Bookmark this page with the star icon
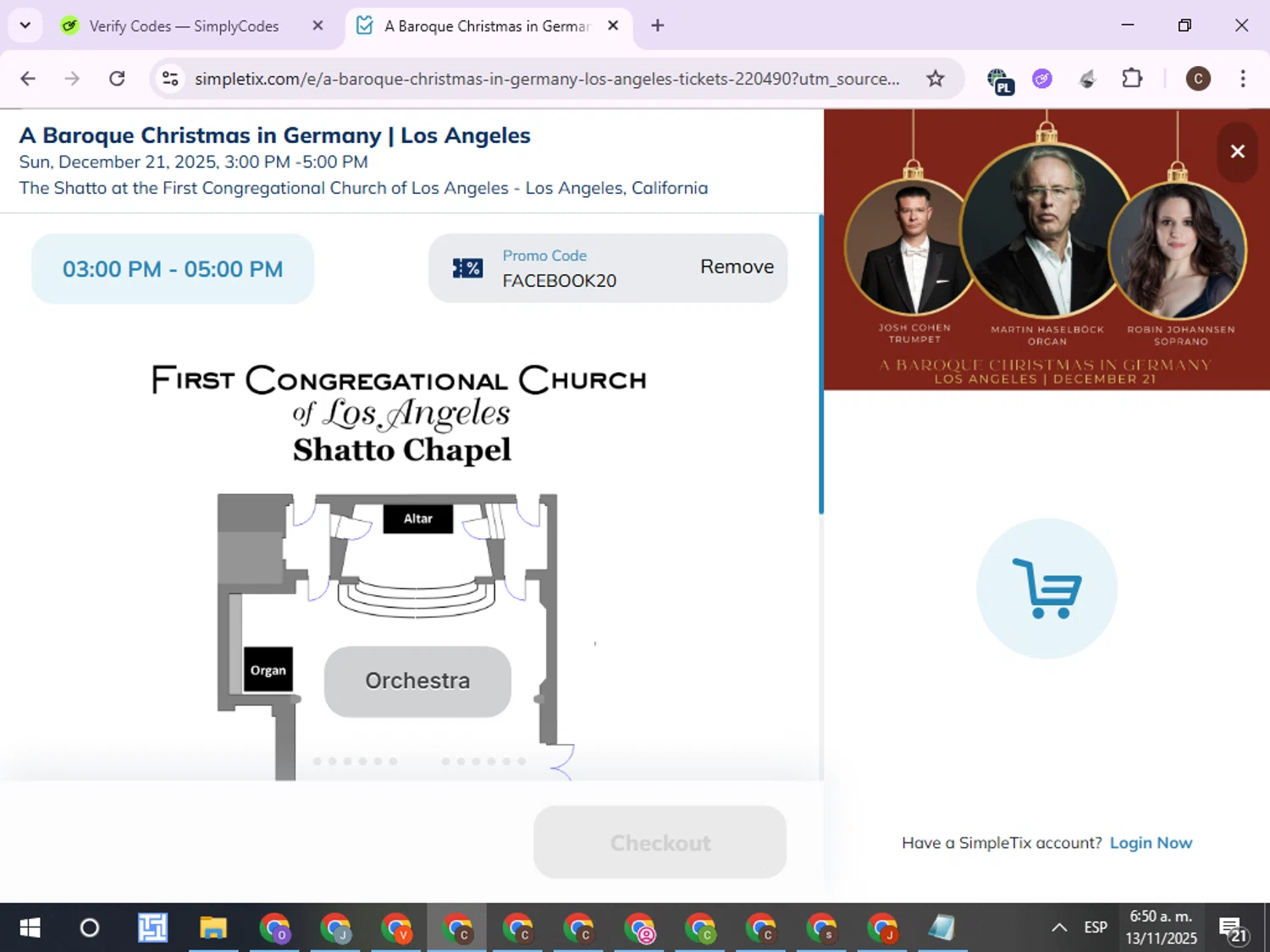Viewport: 1270px width, 952px height. 935,79
